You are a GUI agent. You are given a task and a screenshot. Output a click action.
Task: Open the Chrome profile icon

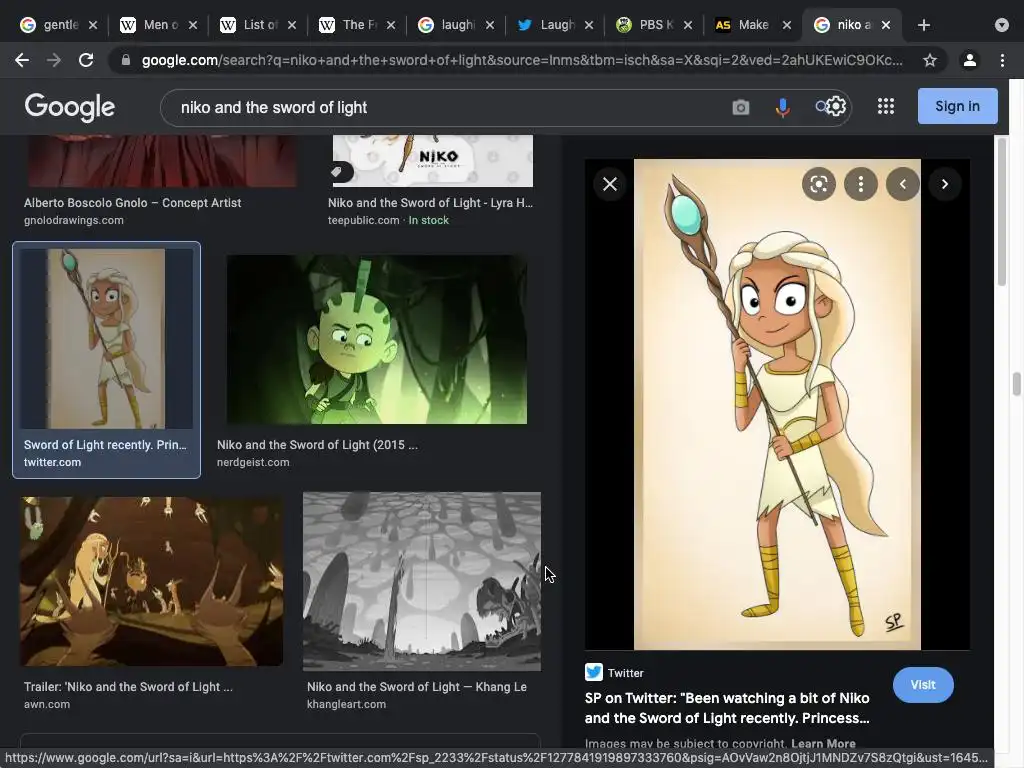click(970, 60)
